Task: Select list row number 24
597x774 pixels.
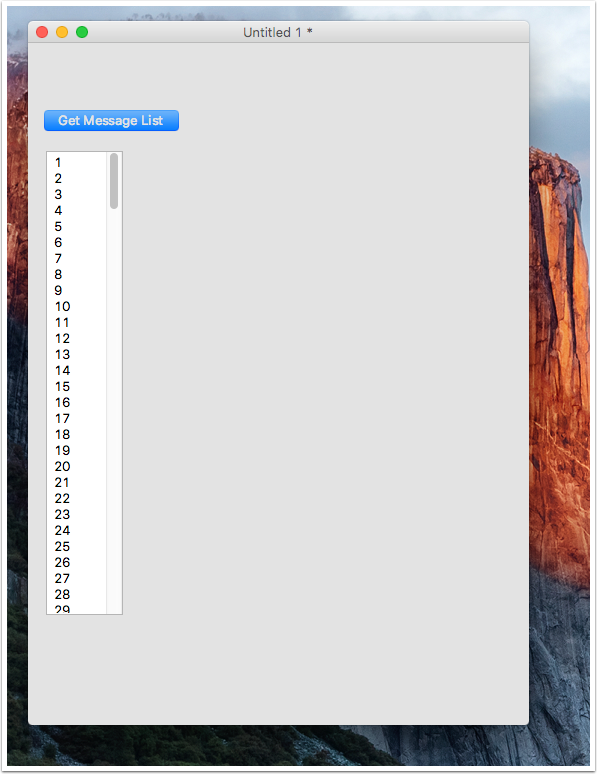Action: [x=77, y=531]
